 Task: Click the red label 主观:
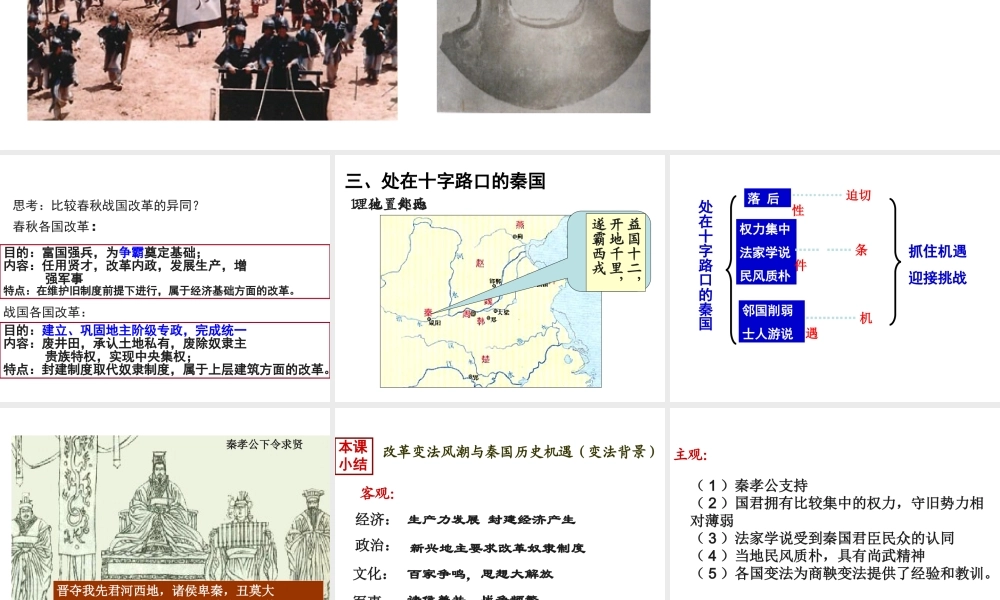coord(691,455)
